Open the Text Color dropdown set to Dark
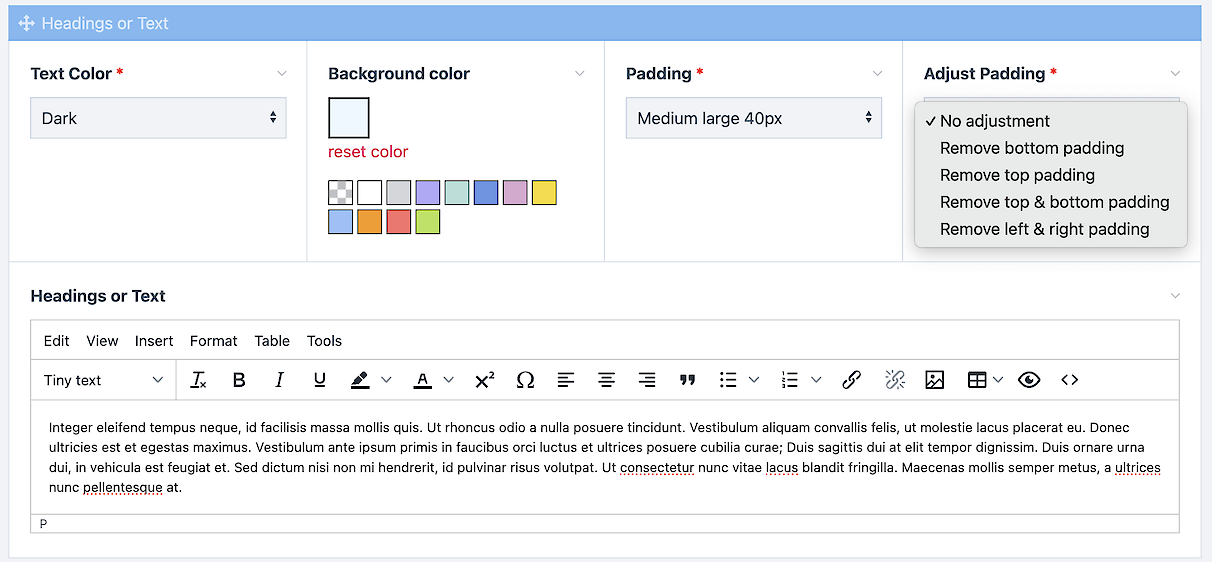1212x562 pixels. [x=158, y=118]
